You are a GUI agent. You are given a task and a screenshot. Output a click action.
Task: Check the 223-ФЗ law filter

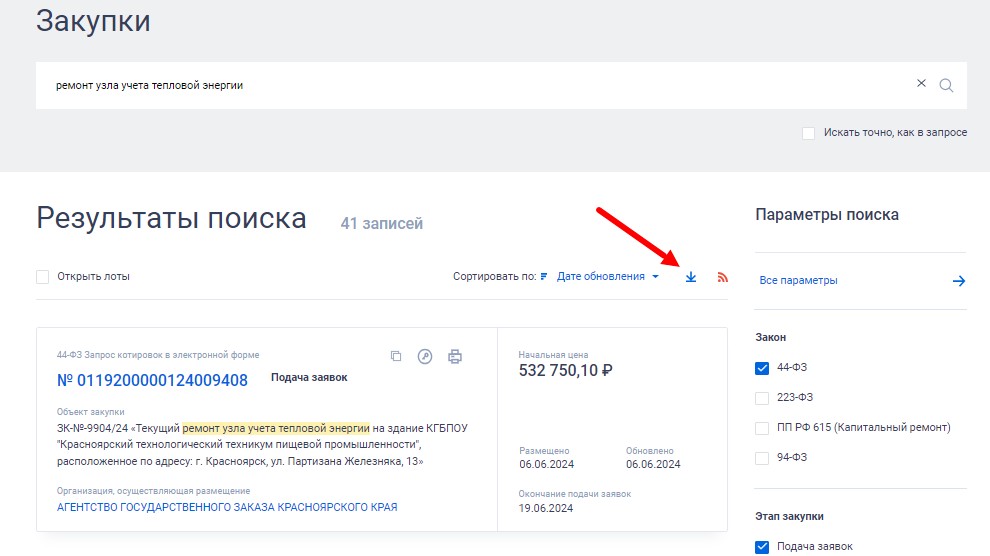[762, 398]
